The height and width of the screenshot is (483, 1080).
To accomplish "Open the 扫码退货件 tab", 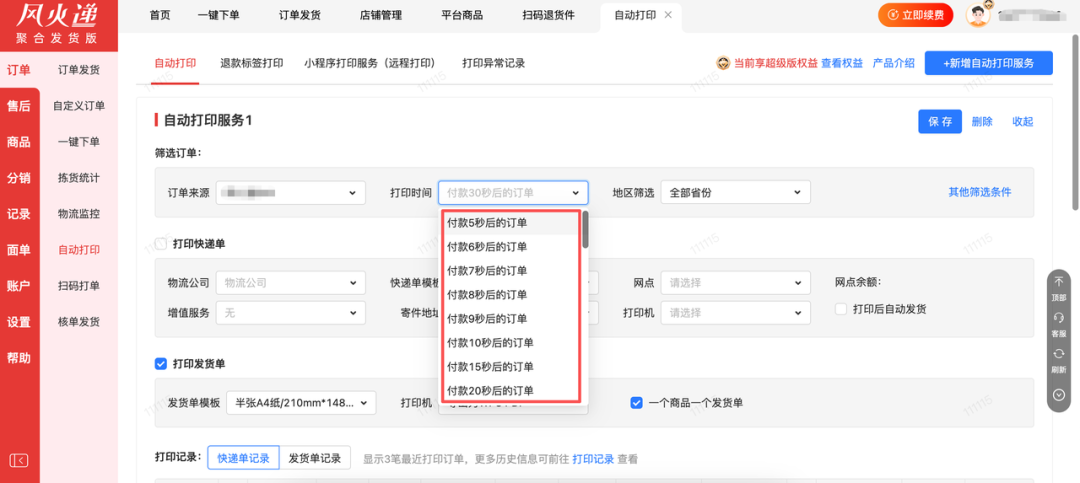I will coord(548,15).
